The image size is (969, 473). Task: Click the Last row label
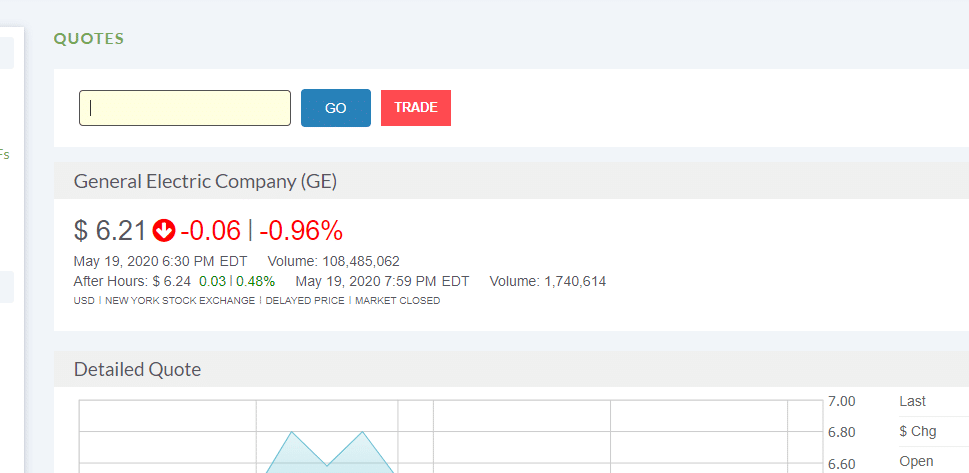[912, 401]
